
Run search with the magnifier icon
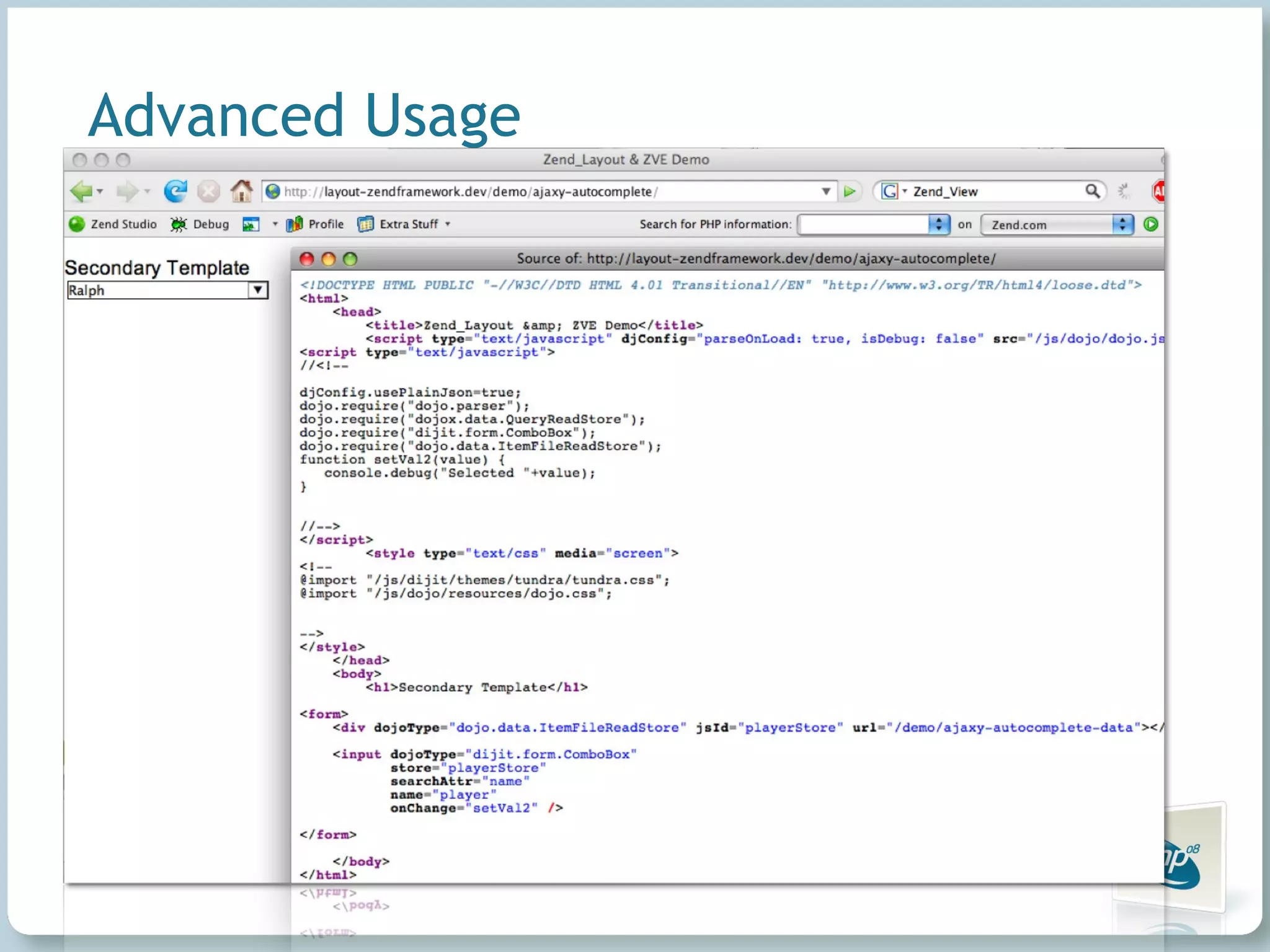point(1093,191)
